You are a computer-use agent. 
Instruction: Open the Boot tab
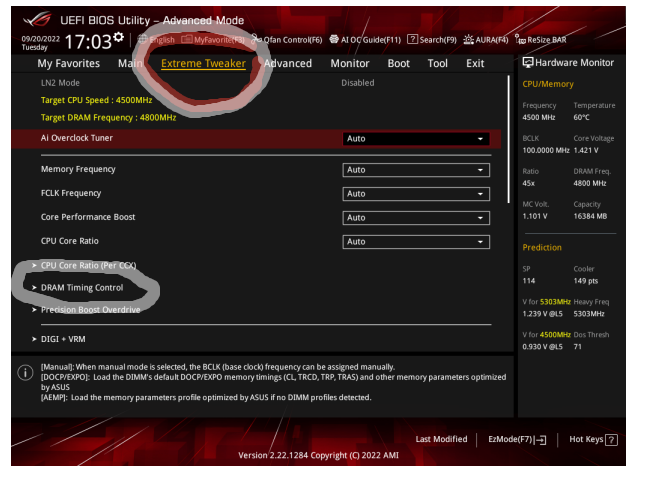[x=398, y=63]
